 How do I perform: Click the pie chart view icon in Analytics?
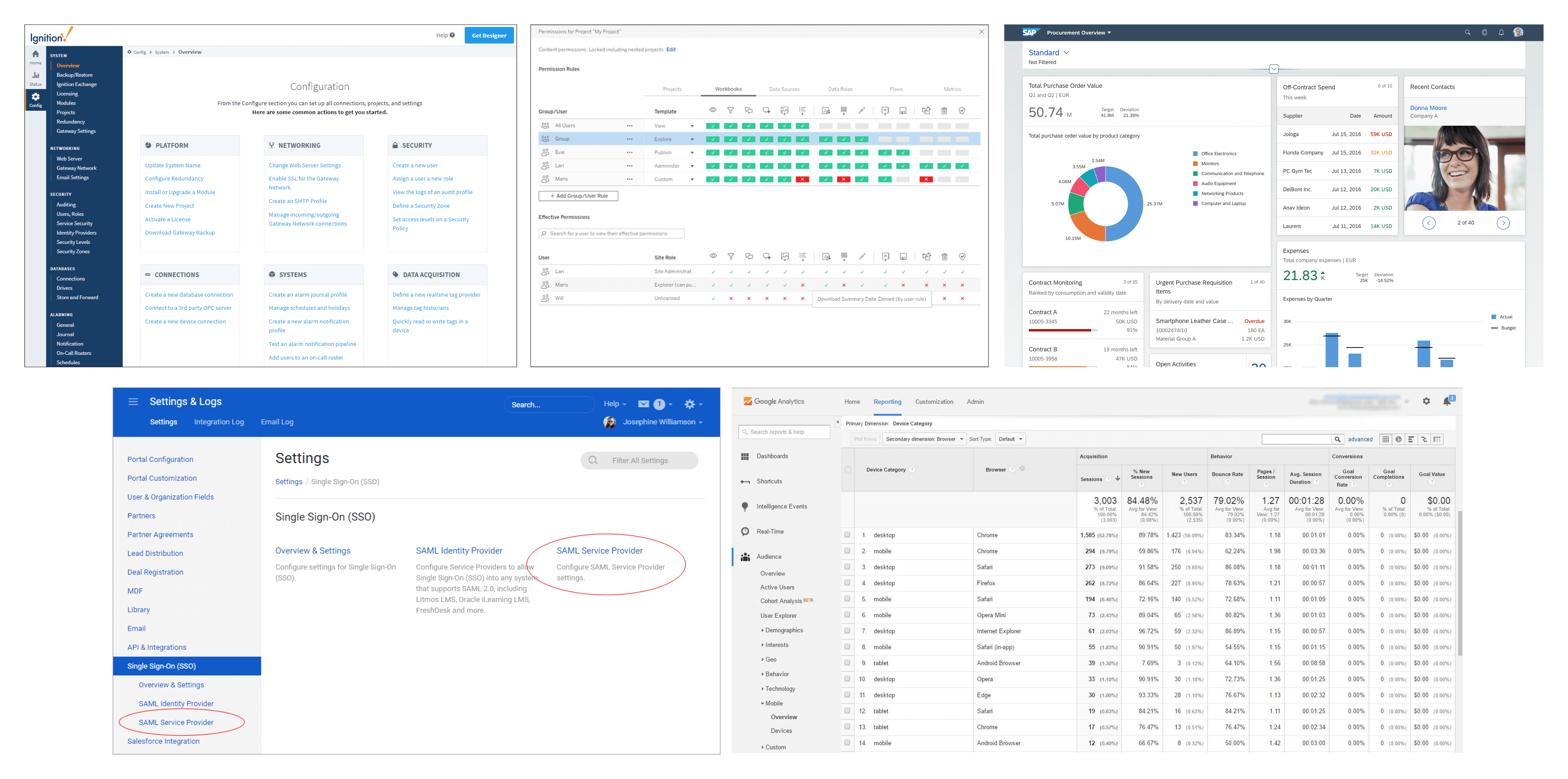tap(1398, 439)
